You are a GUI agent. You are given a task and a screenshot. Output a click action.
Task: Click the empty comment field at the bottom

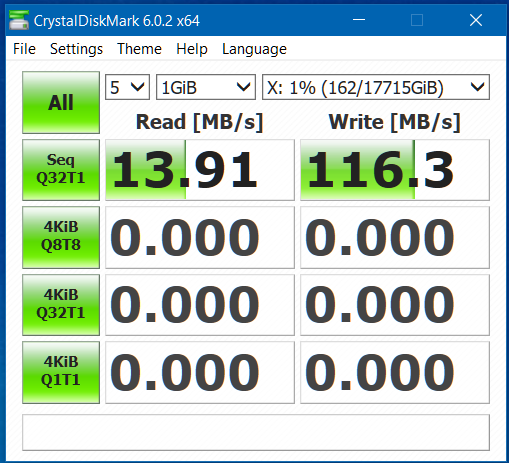pos(256,432)
